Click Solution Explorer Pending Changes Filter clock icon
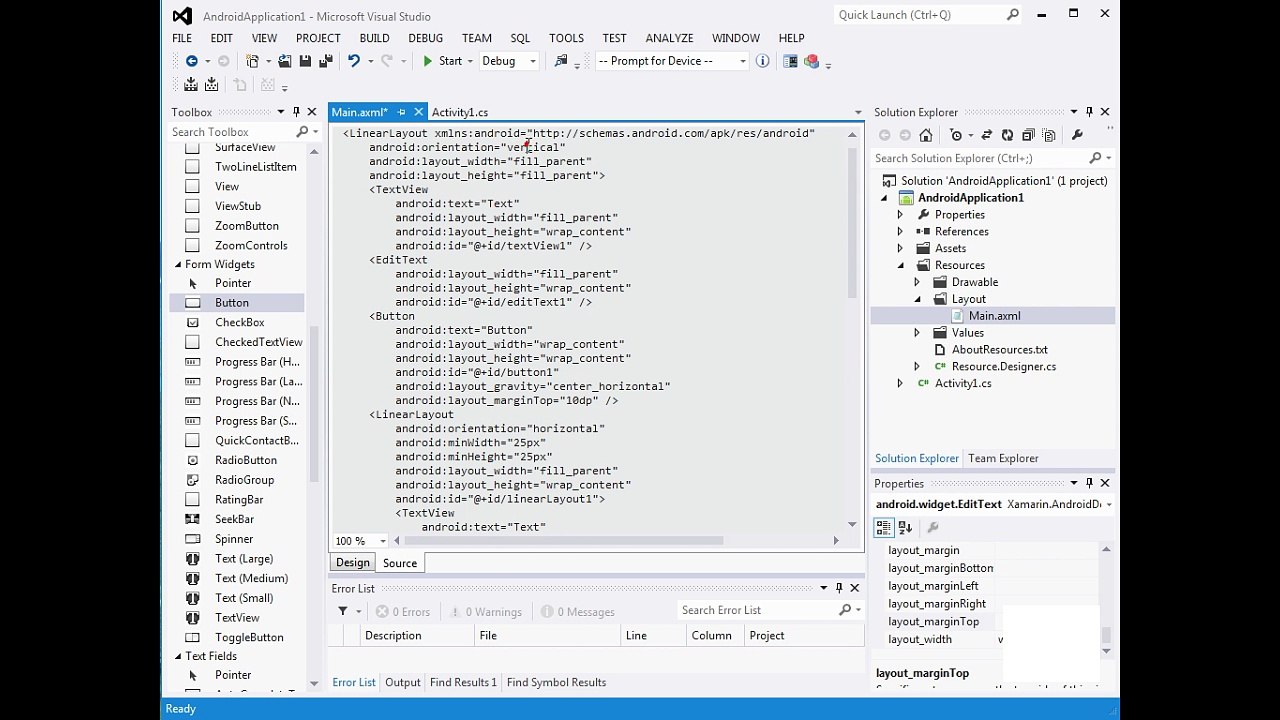Screen dimensions: 1280x720 point(956,135)
